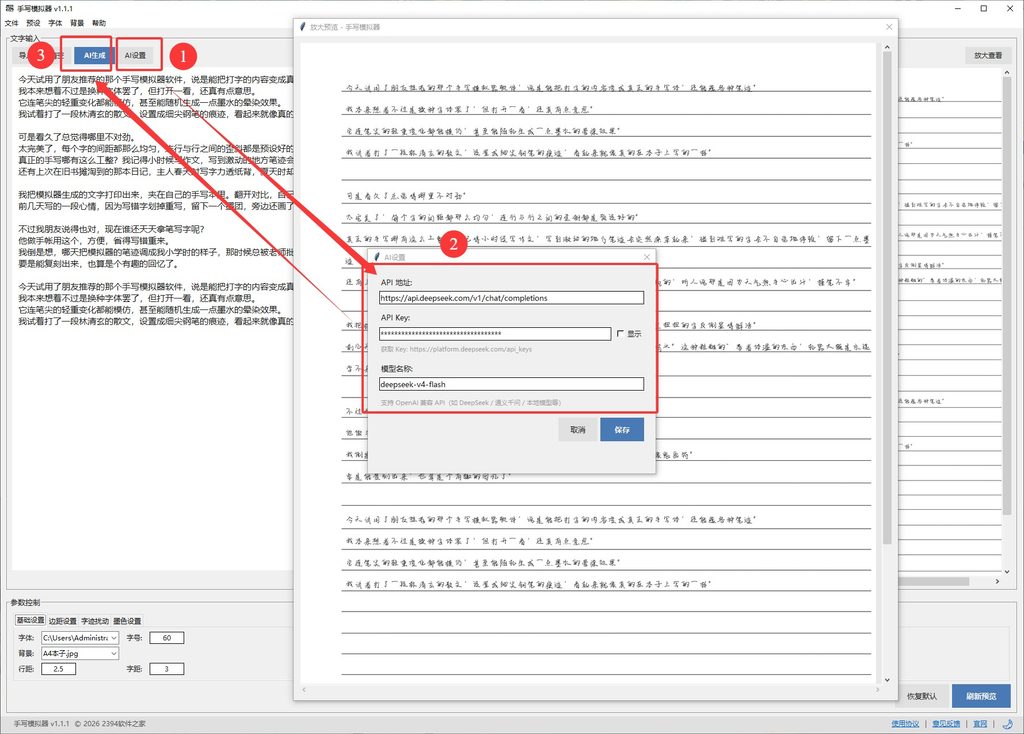Click main preview panel vertical scrollbar

click(1006, 294)
